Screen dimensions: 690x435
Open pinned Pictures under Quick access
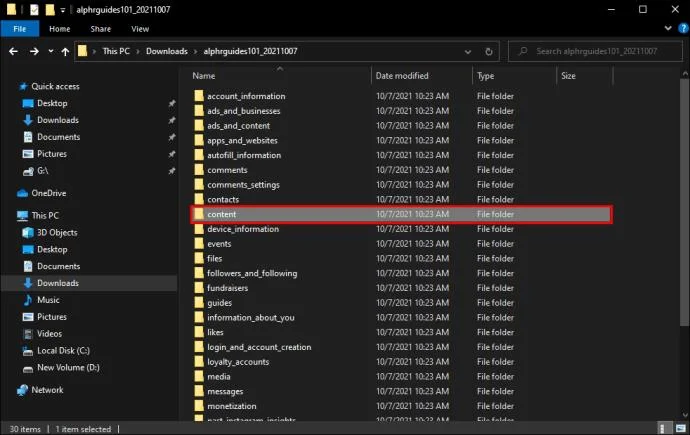tap(51, 154)
